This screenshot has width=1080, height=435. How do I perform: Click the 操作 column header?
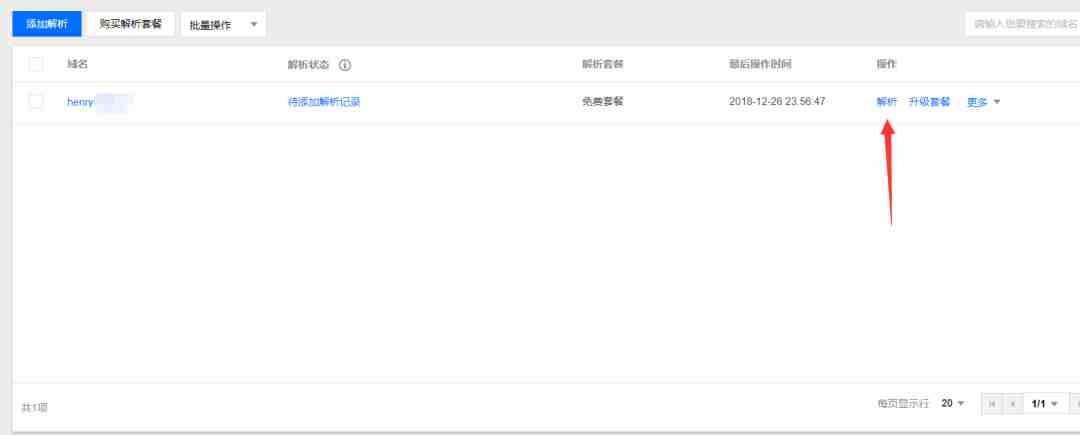coord(886,65)
